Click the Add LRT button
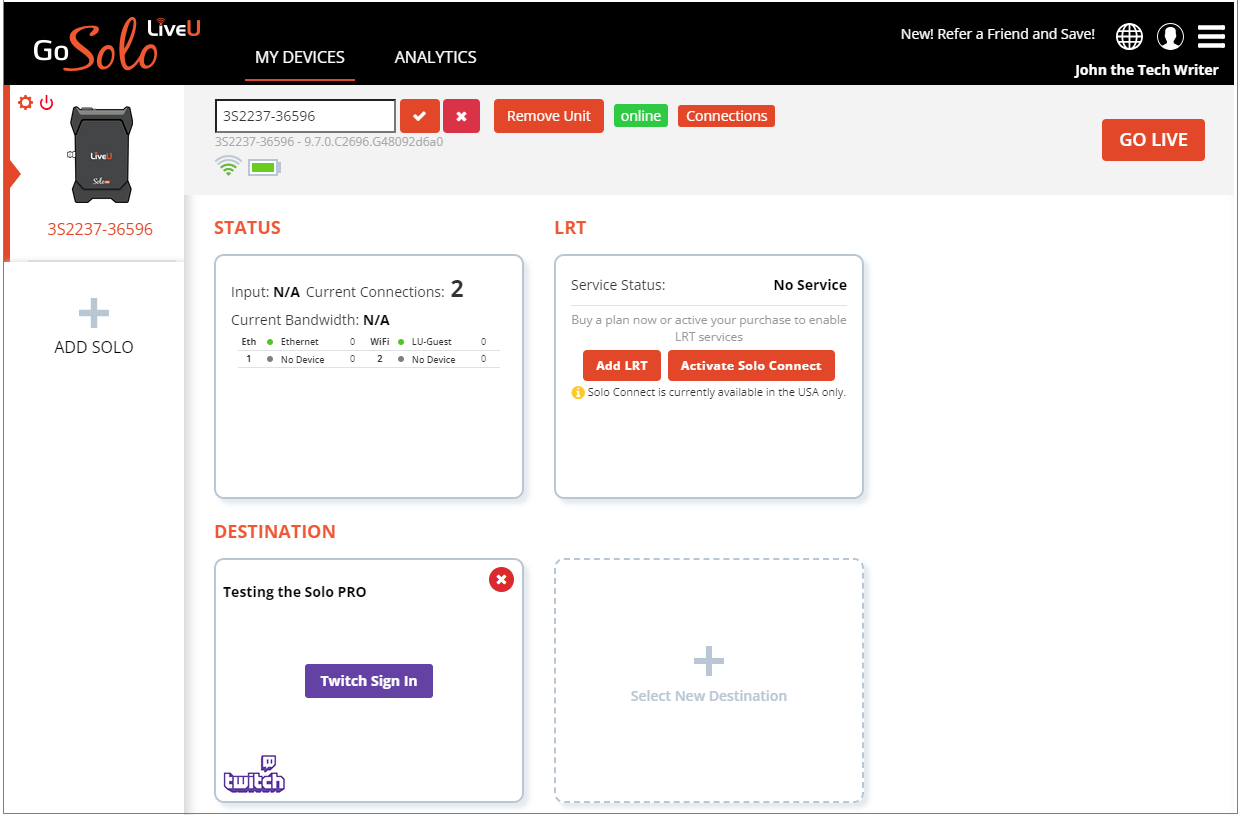1242x815 pixels. [622, 366]
